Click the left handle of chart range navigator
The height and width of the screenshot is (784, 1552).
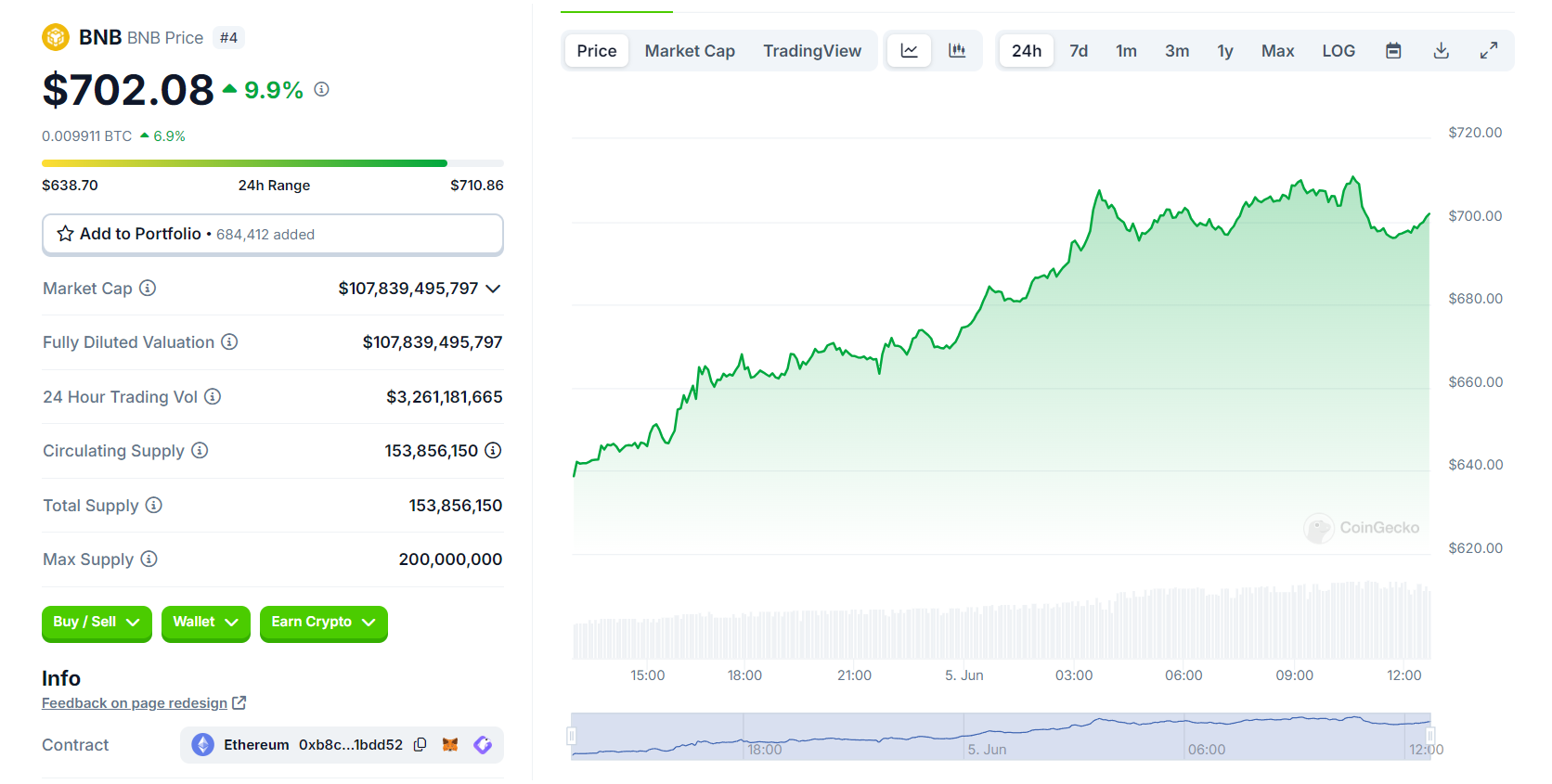[x=572, y=737]
